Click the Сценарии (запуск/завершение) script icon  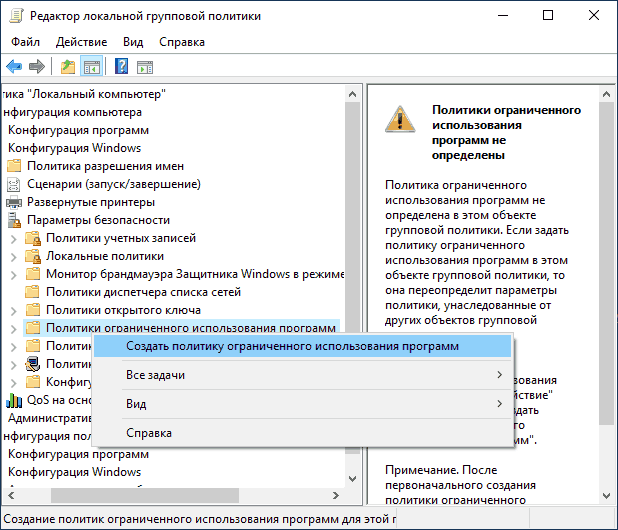pos(14,184)
